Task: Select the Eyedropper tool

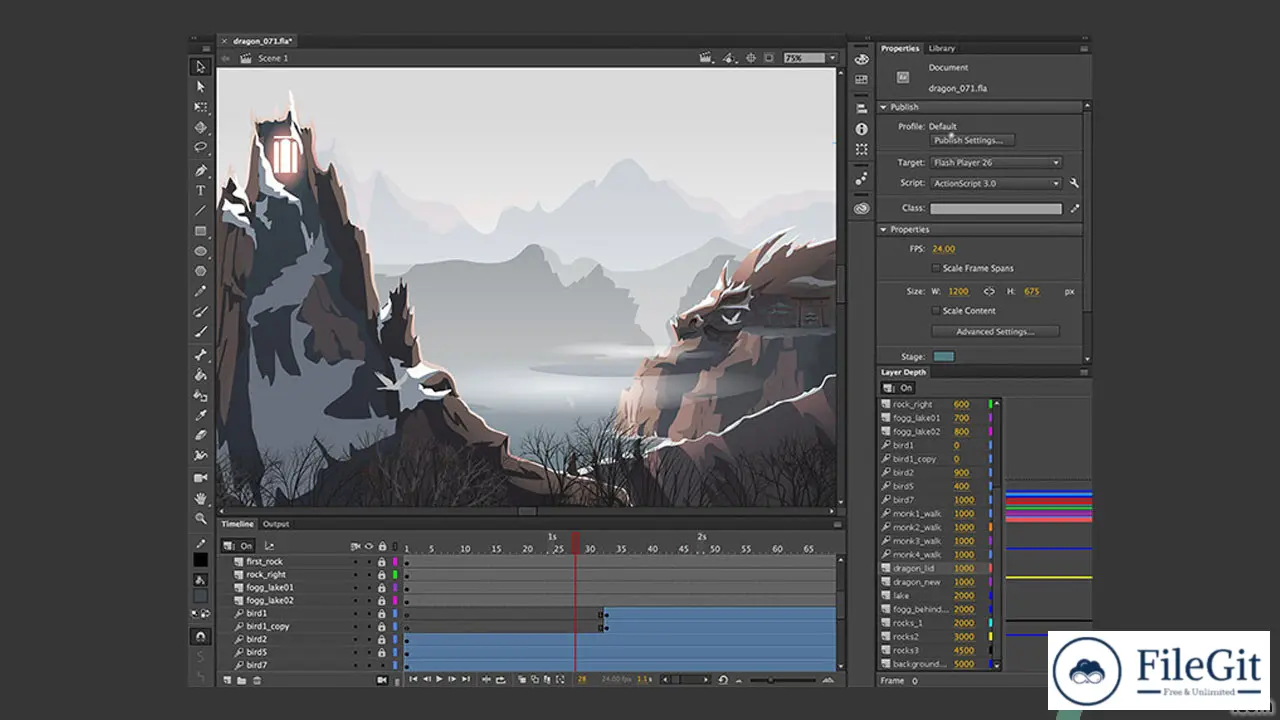Action: [x=200, y=415]
